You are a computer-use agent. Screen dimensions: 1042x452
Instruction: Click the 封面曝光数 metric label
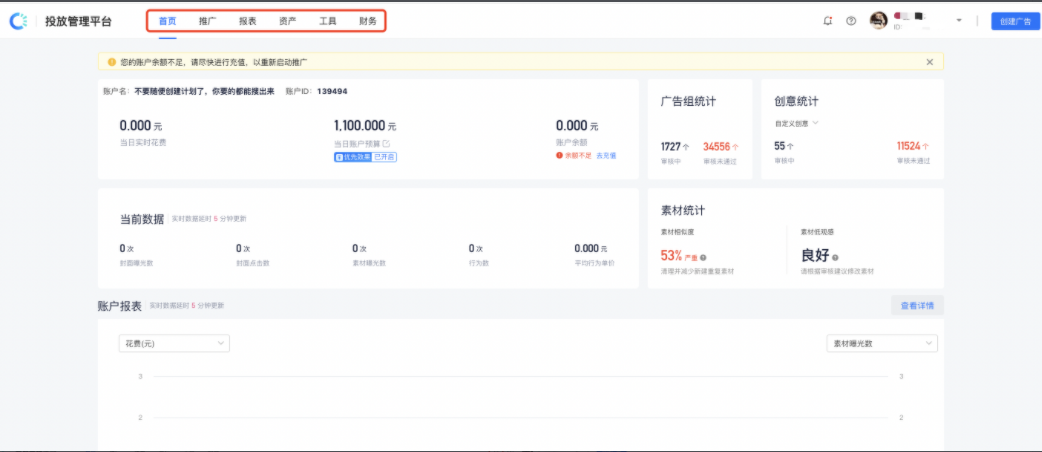(137, 263)
